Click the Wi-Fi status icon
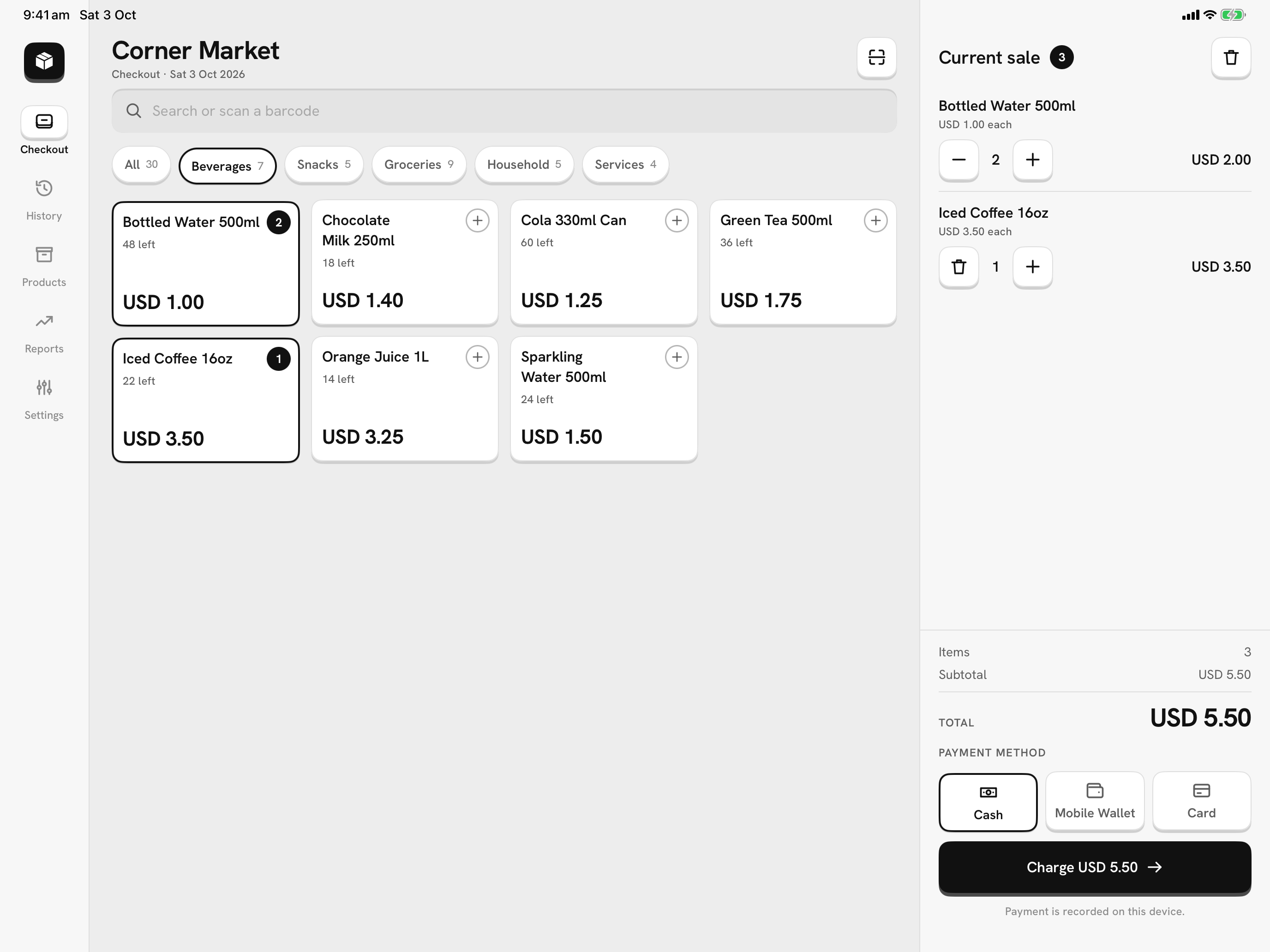 click(x=1209, y=15)
